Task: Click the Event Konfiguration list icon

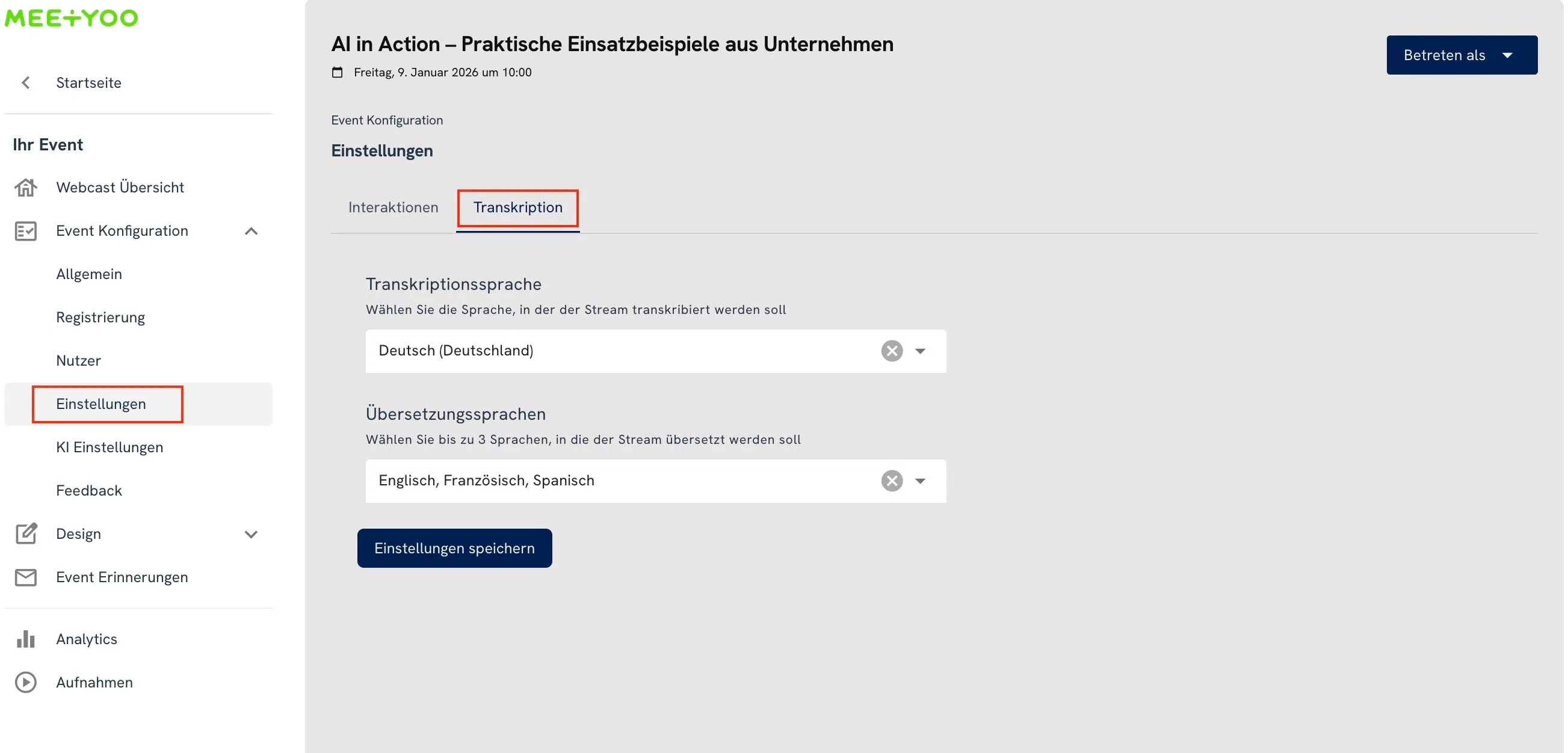Action: point(25,231)
